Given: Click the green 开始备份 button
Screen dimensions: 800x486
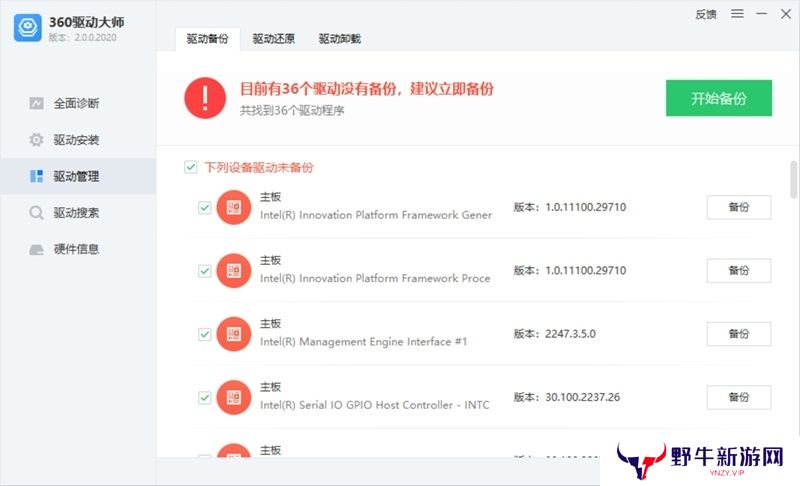Looking at the screenshot, I should 718,98.
